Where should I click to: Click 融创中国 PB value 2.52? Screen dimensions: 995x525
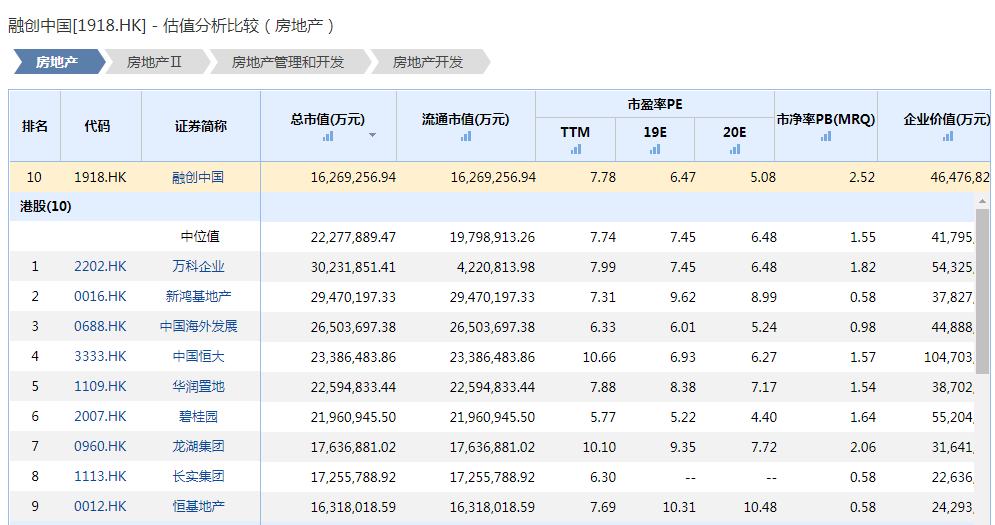click(862, 178)
